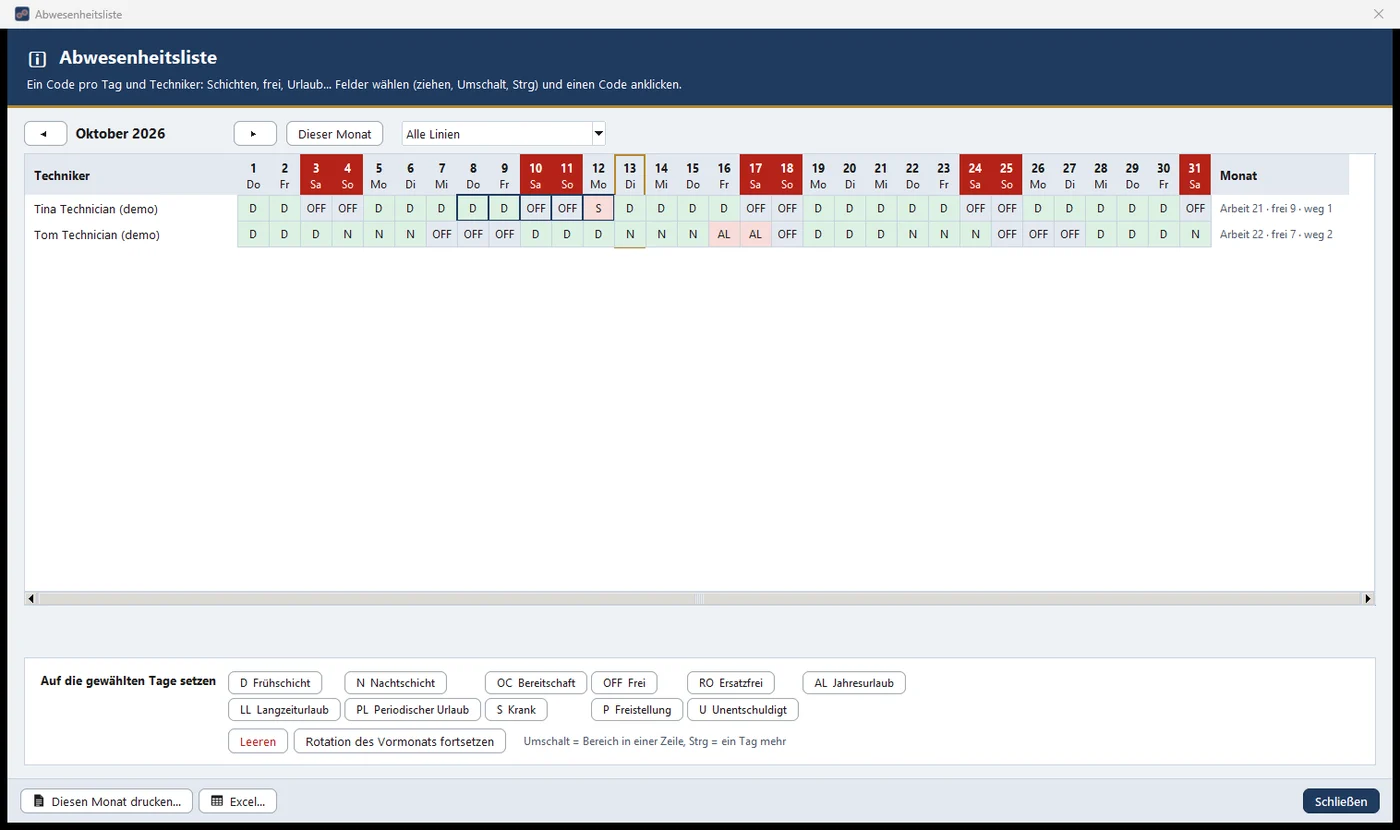
Task: Click the Tina Technician (demo) row name
Action: click(96, 209)
